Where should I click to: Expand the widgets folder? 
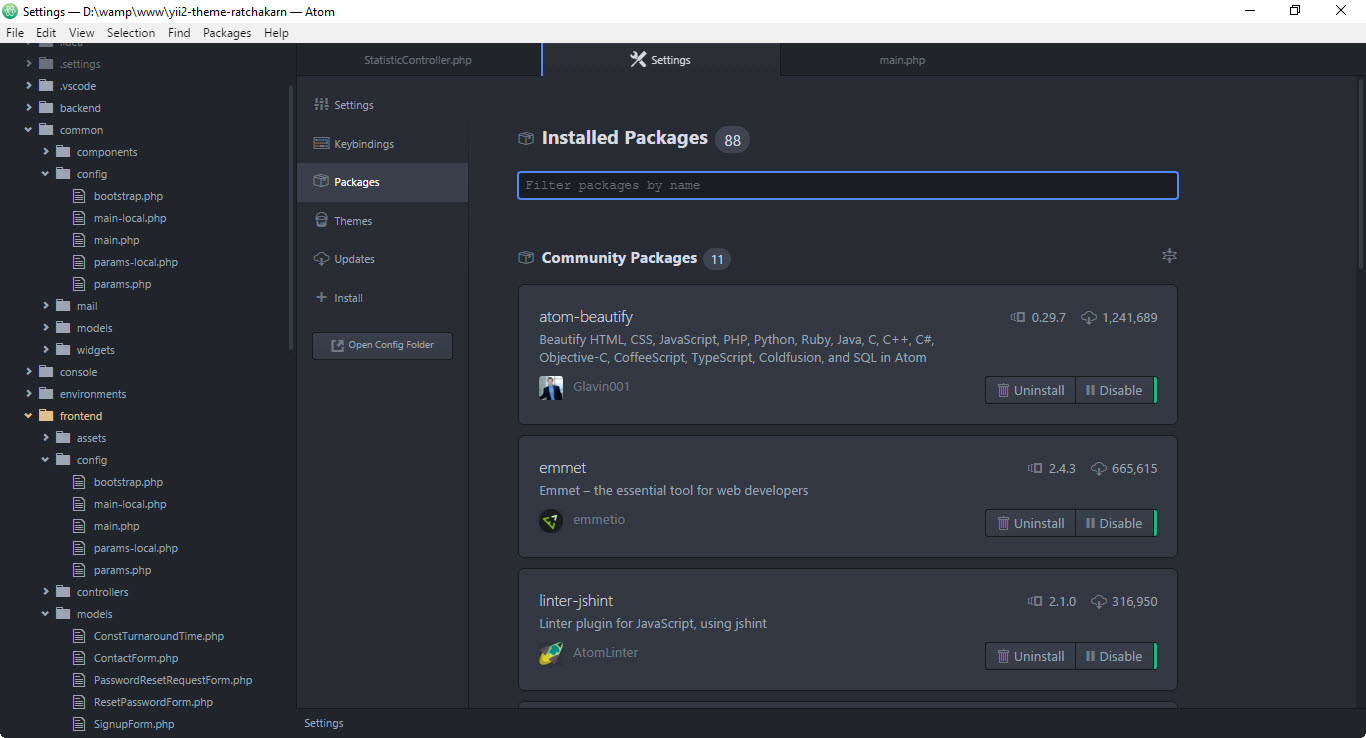46,350
